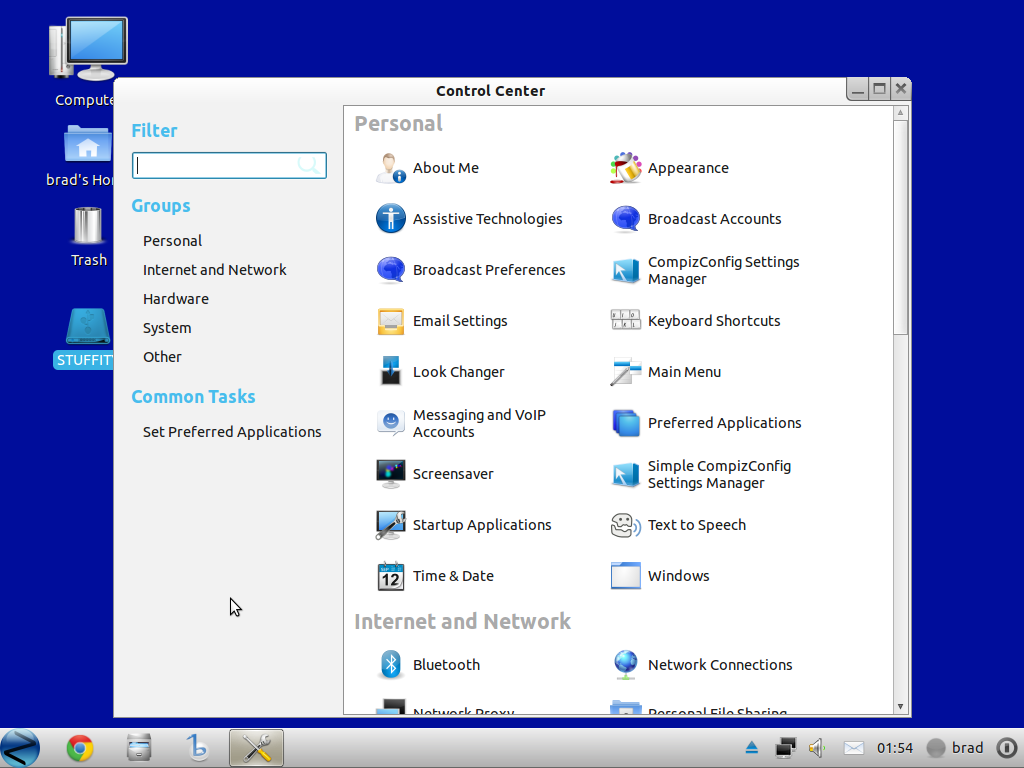Open Messaging and VoIP Accounts icon

(x=391, y=423)
